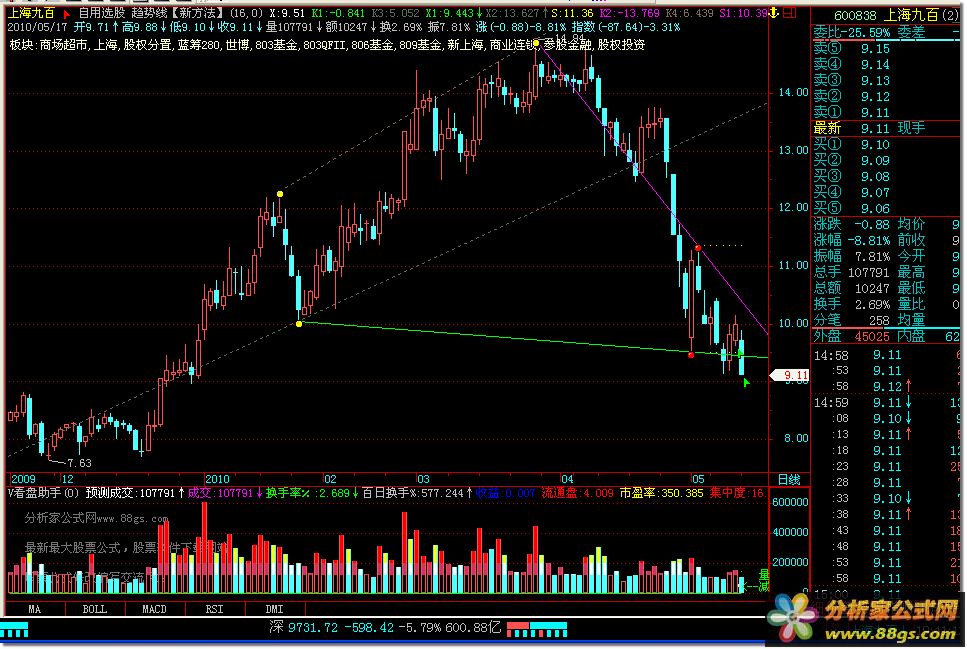Click the 外盘 45025 value
This screenshot has width=967, height=649.
coord(872,337)
